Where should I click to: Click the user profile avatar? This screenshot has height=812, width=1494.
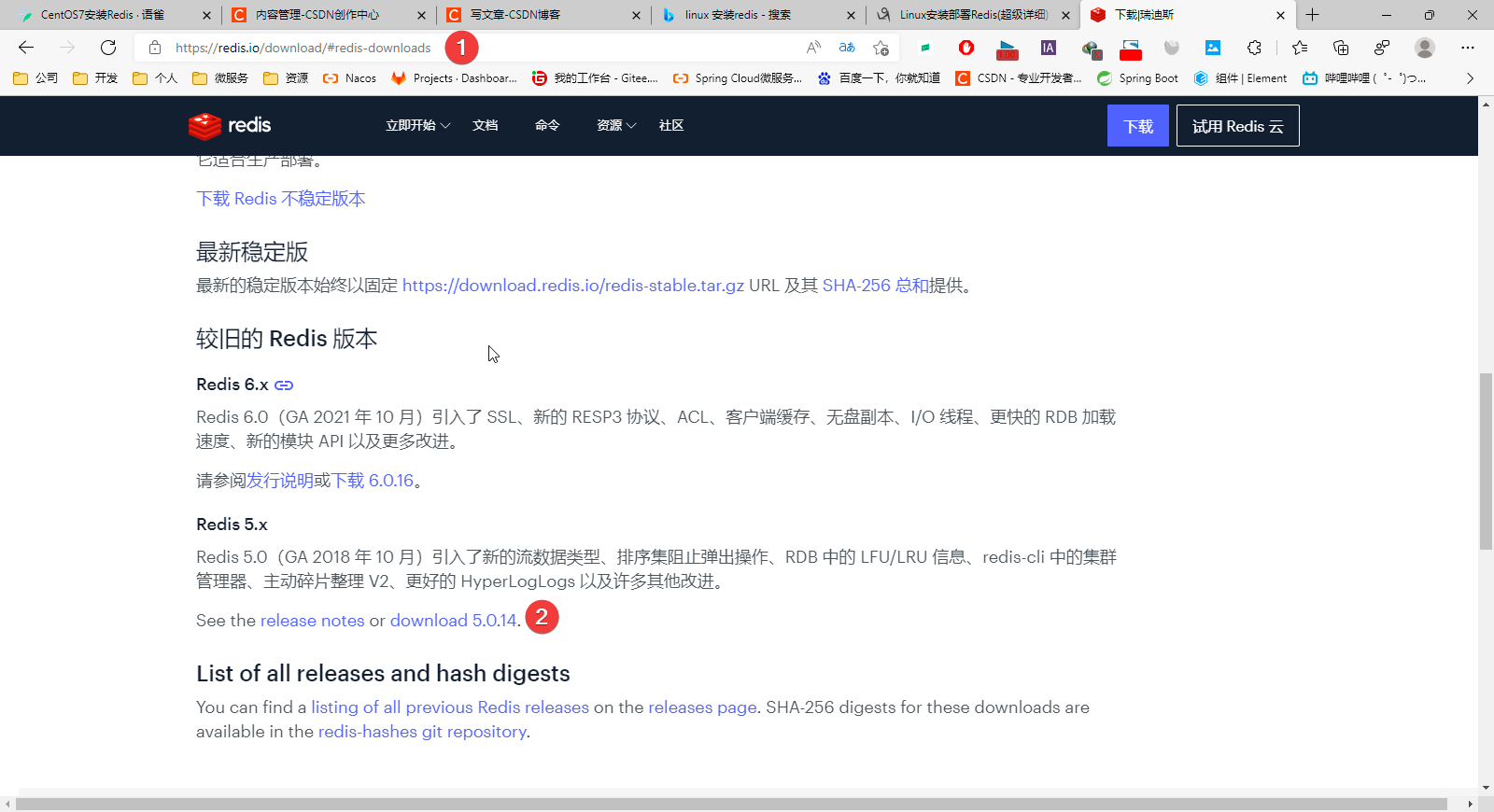pyautogui.click(x=1425, y=48)
